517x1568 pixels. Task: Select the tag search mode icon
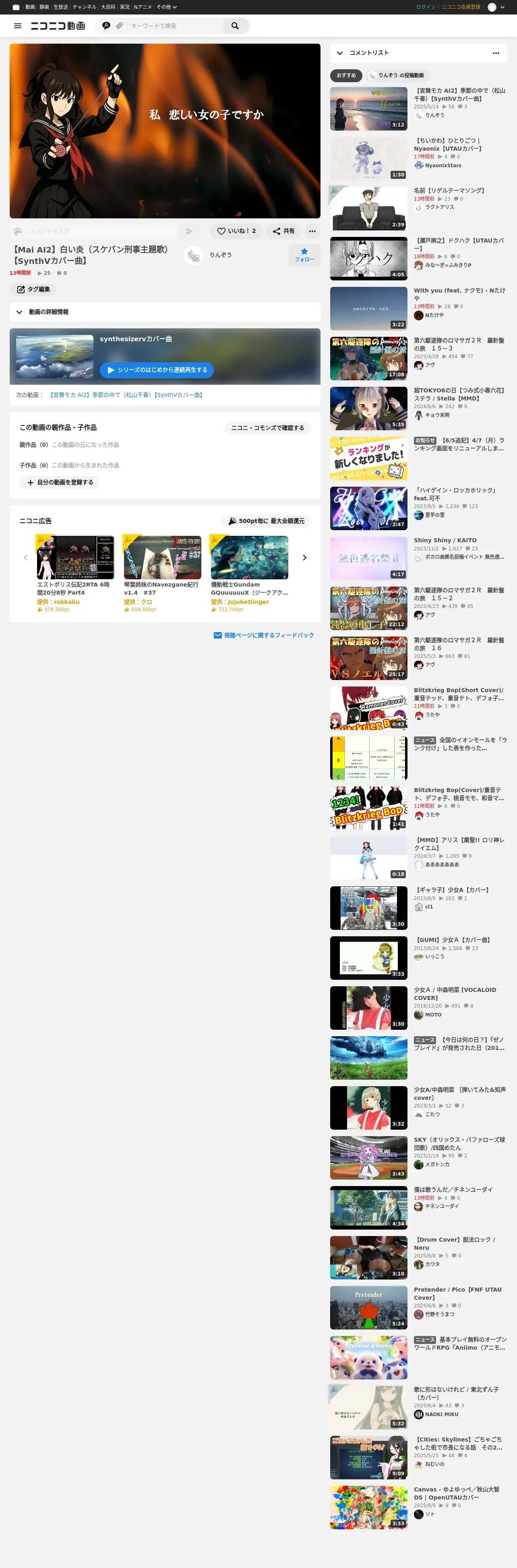pos(119,25)
